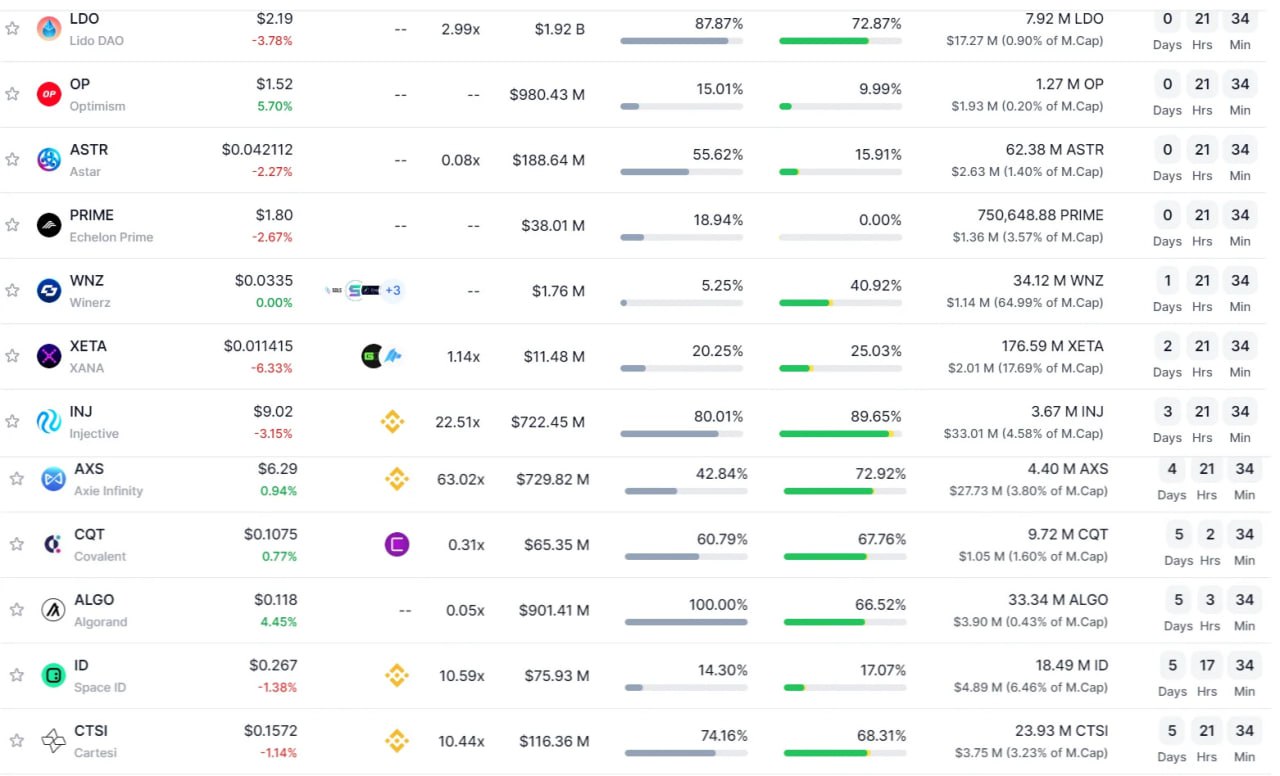Open the ASTR ticker link
Viewport: 1280px width, 776px height.
coord(89,150)
